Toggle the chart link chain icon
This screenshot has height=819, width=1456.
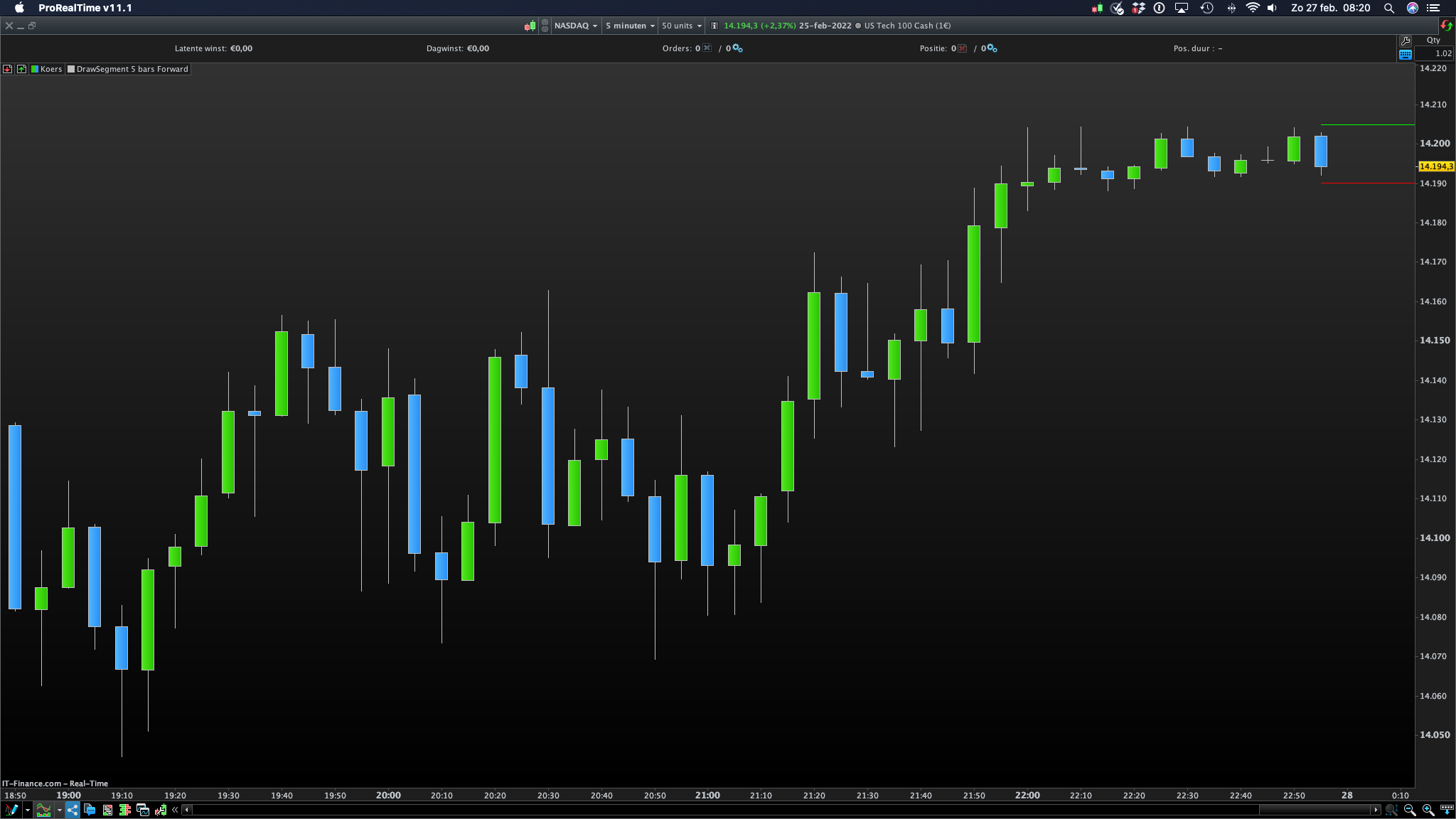point(545,26)
